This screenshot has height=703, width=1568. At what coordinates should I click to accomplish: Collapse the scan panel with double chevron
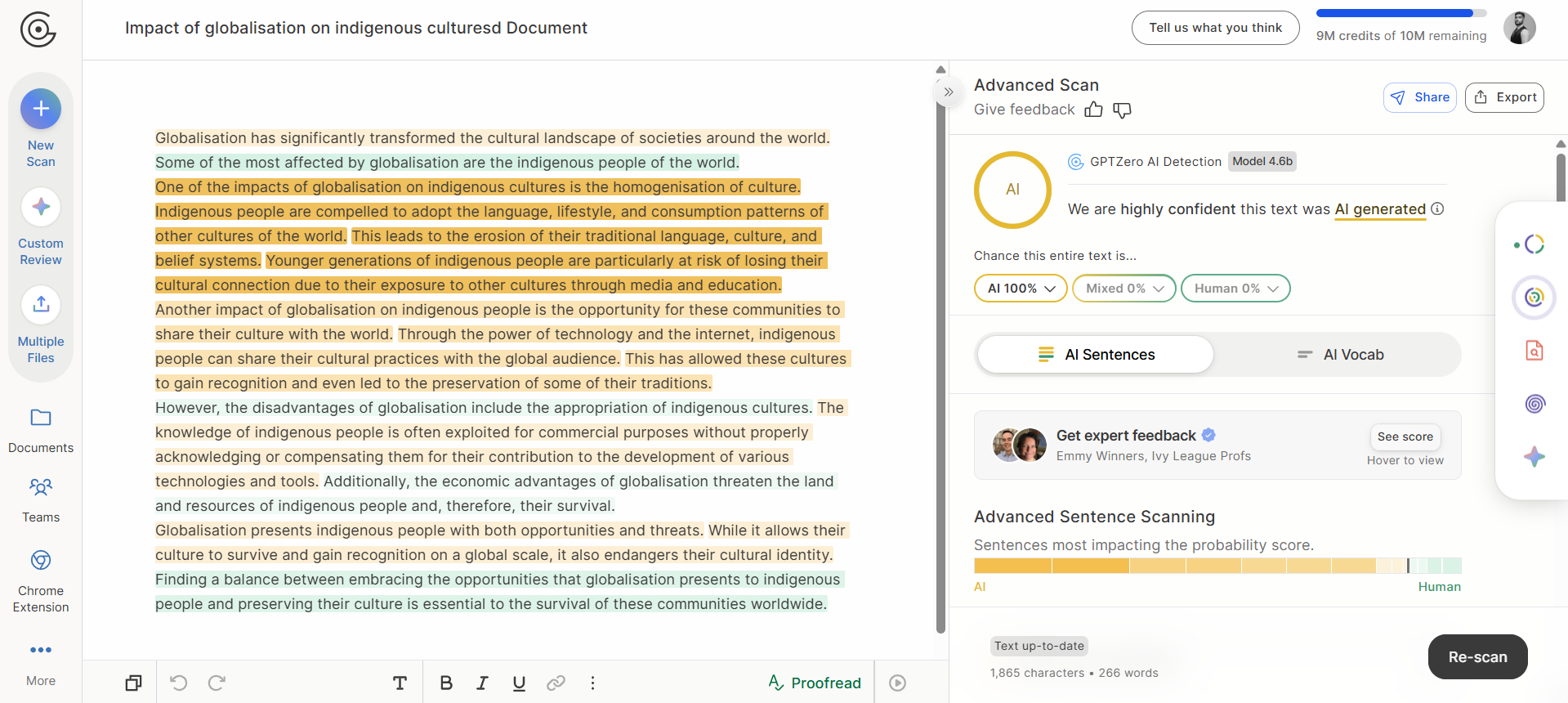948,92
